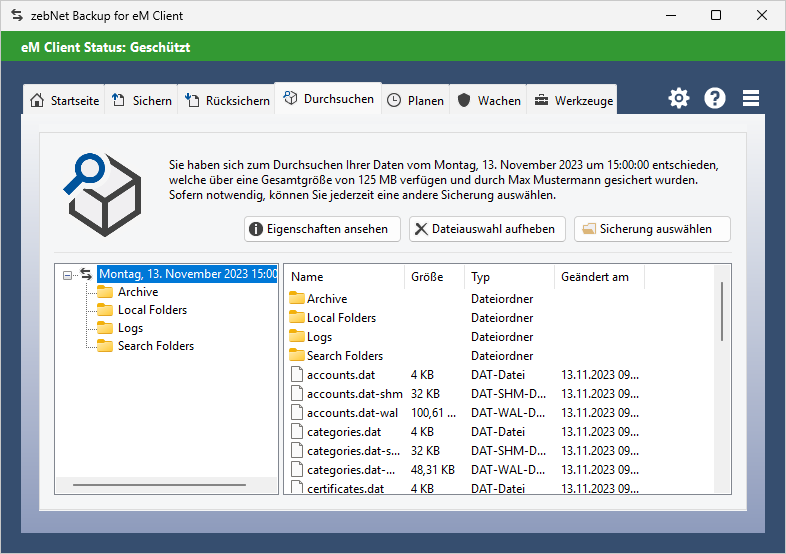
Task: Select Search Folders label in the tree
Action: (x=156, y=346)
